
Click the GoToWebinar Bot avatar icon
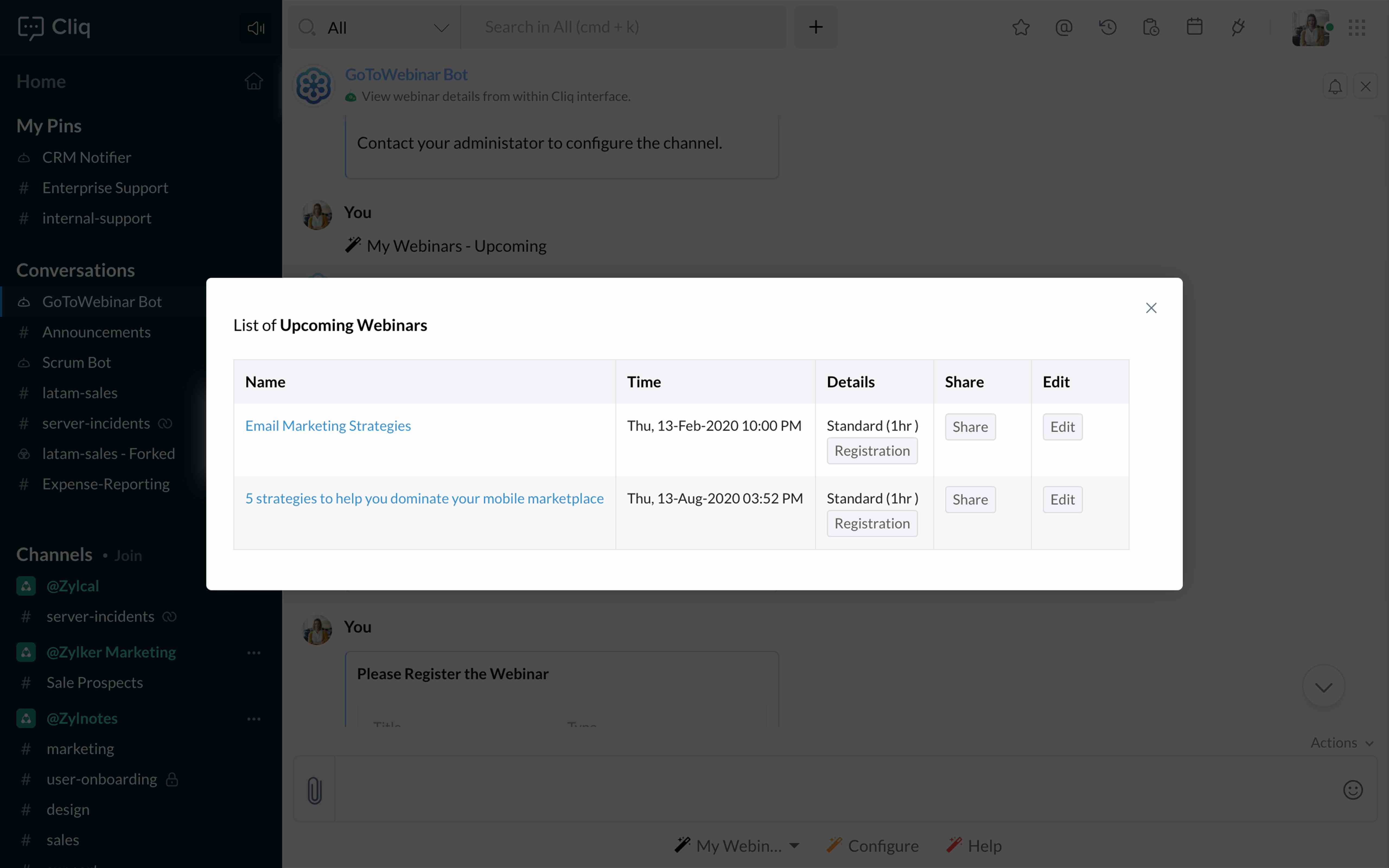pyautogui.click(x=313, y=86)
